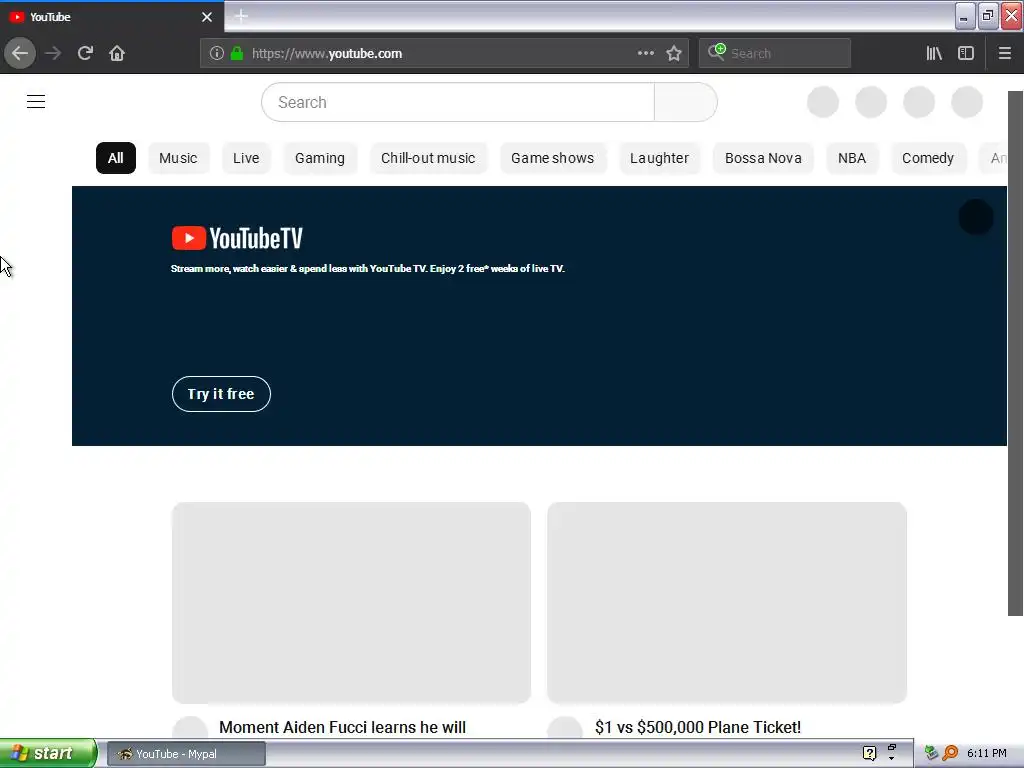Open a new tab with plus button
This screenshot has height=768, width=1024.
coord(241,16)
